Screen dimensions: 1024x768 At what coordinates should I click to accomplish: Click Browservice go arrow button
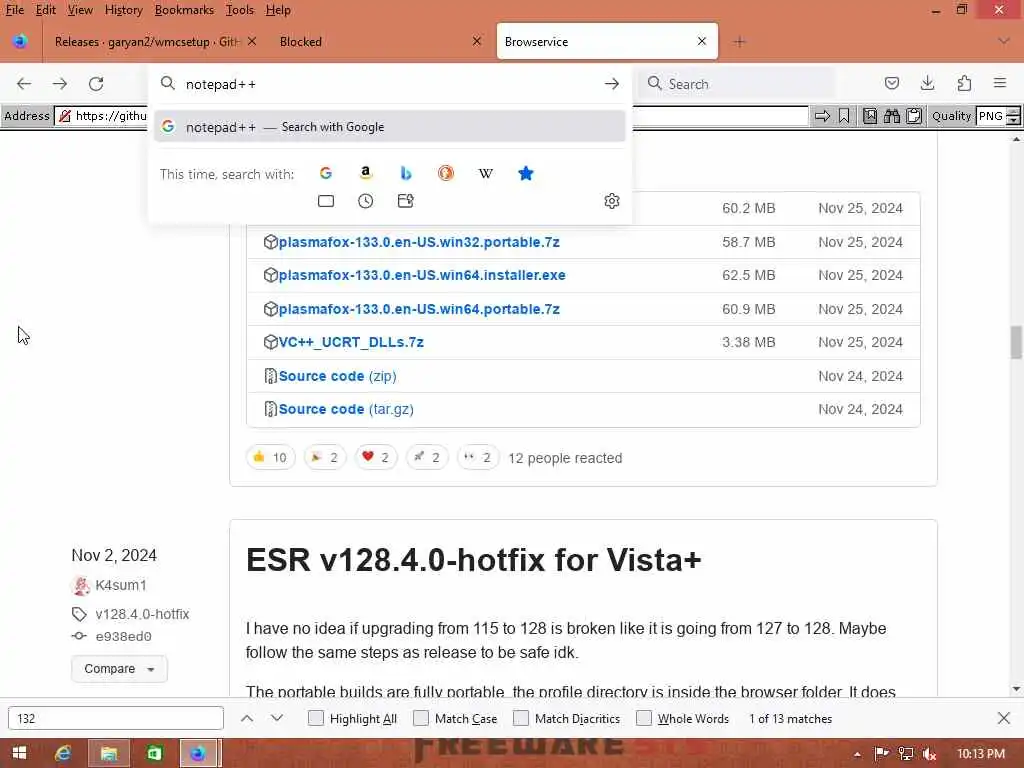[823, 116]
